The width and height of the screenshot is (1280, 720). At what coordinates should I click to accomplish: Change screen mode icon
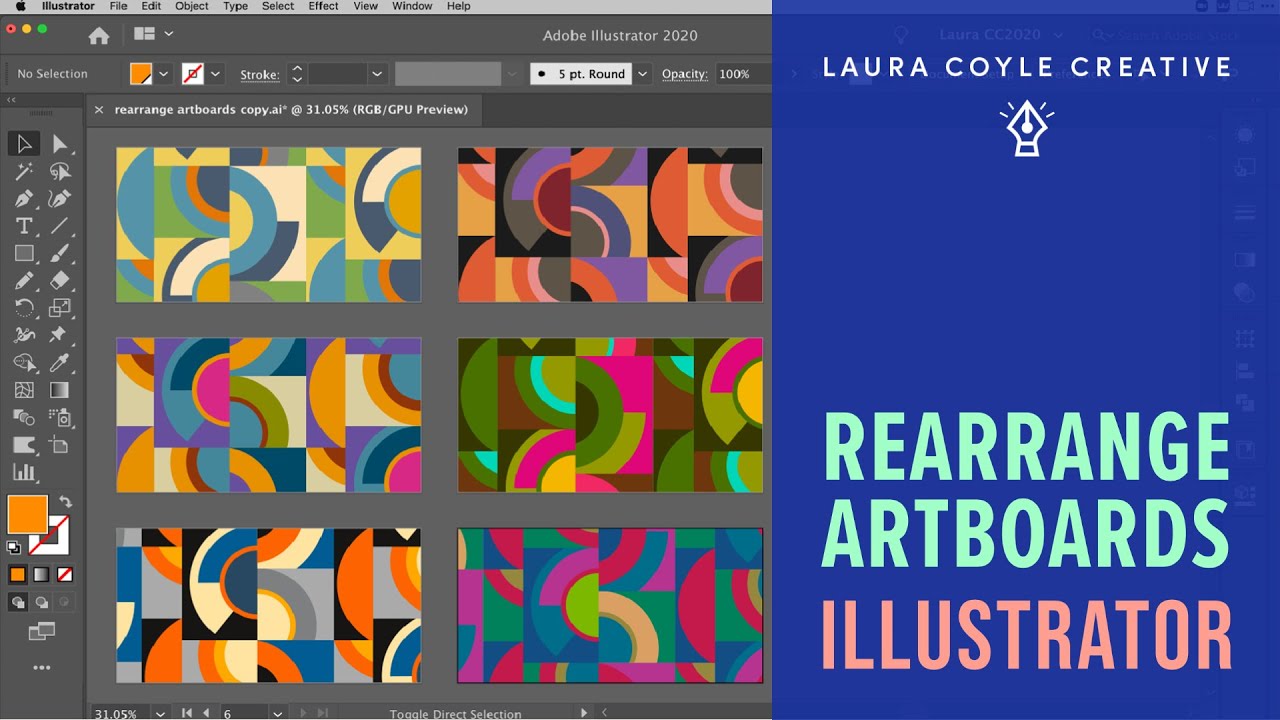point(41,631)
